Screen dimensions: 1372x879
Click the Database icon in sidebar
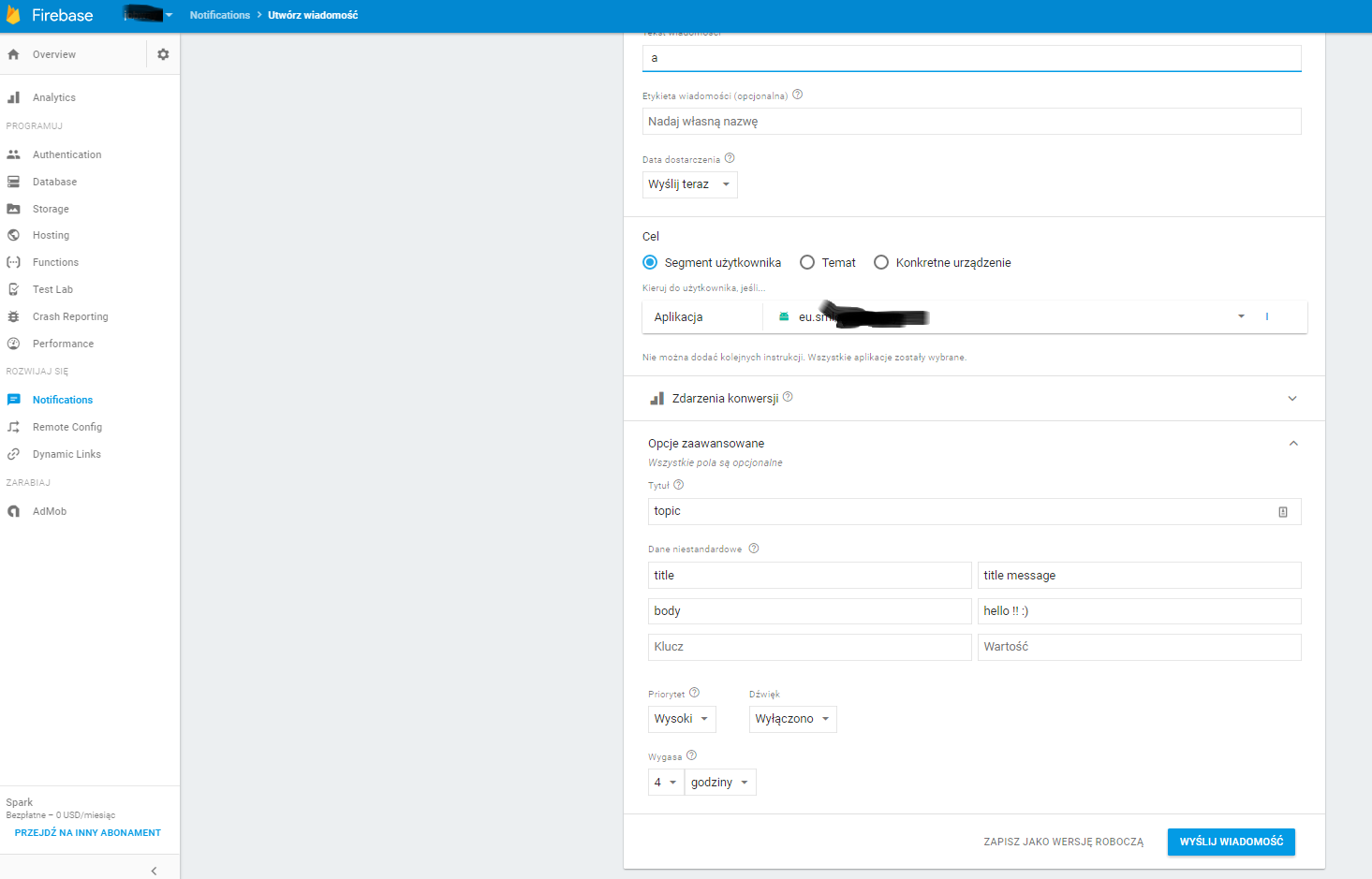[13, 182]
